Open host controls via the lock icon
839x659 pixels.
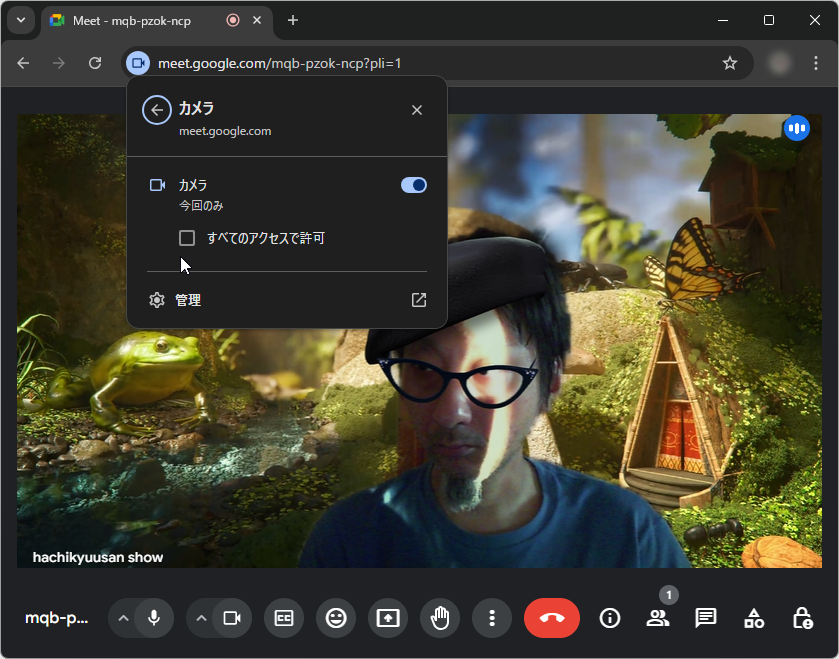coord(801,618)
